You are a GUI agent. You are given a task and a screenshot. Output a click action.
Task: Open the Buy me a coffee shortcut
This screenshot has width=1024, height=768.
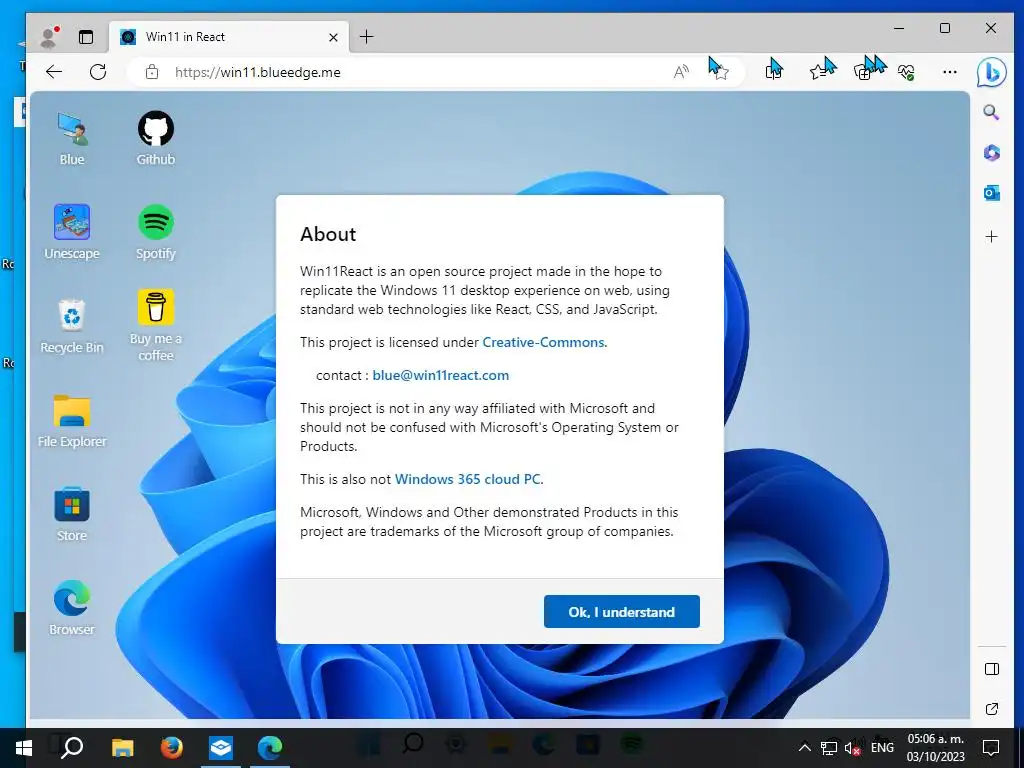point(155,325)
